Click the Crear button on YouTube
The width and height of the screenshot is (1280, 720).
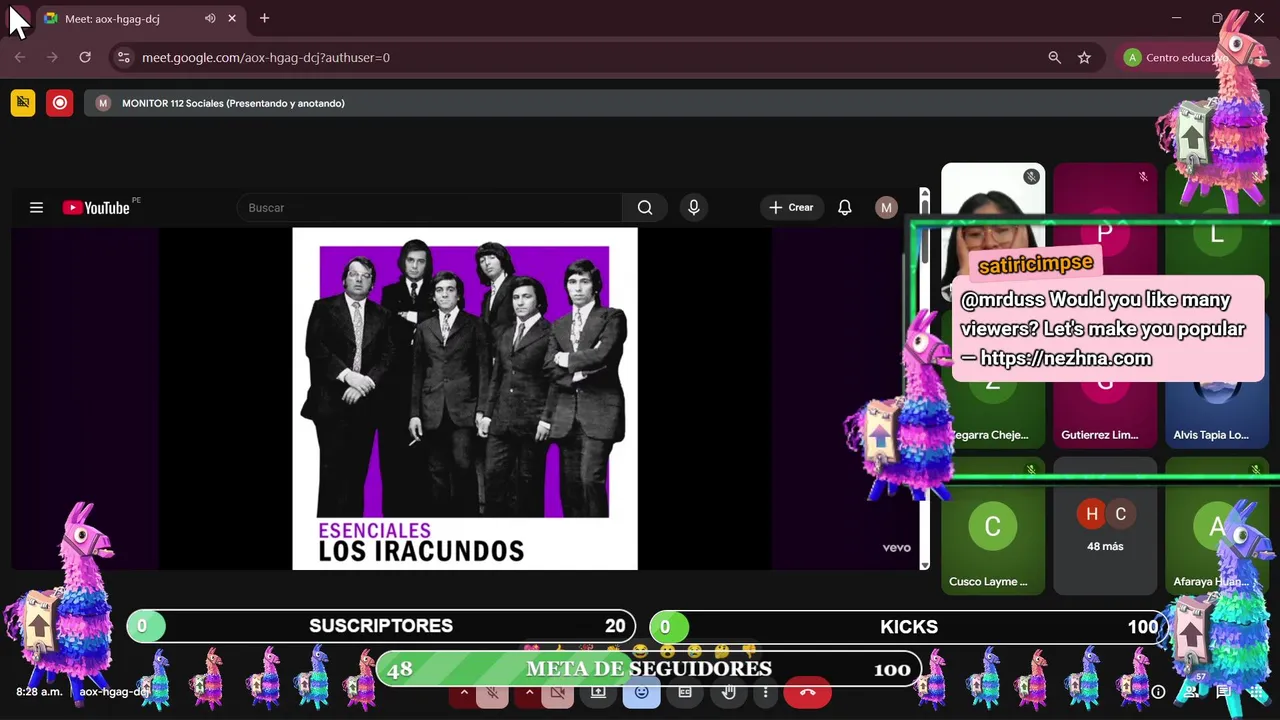(x=791, y=207)
